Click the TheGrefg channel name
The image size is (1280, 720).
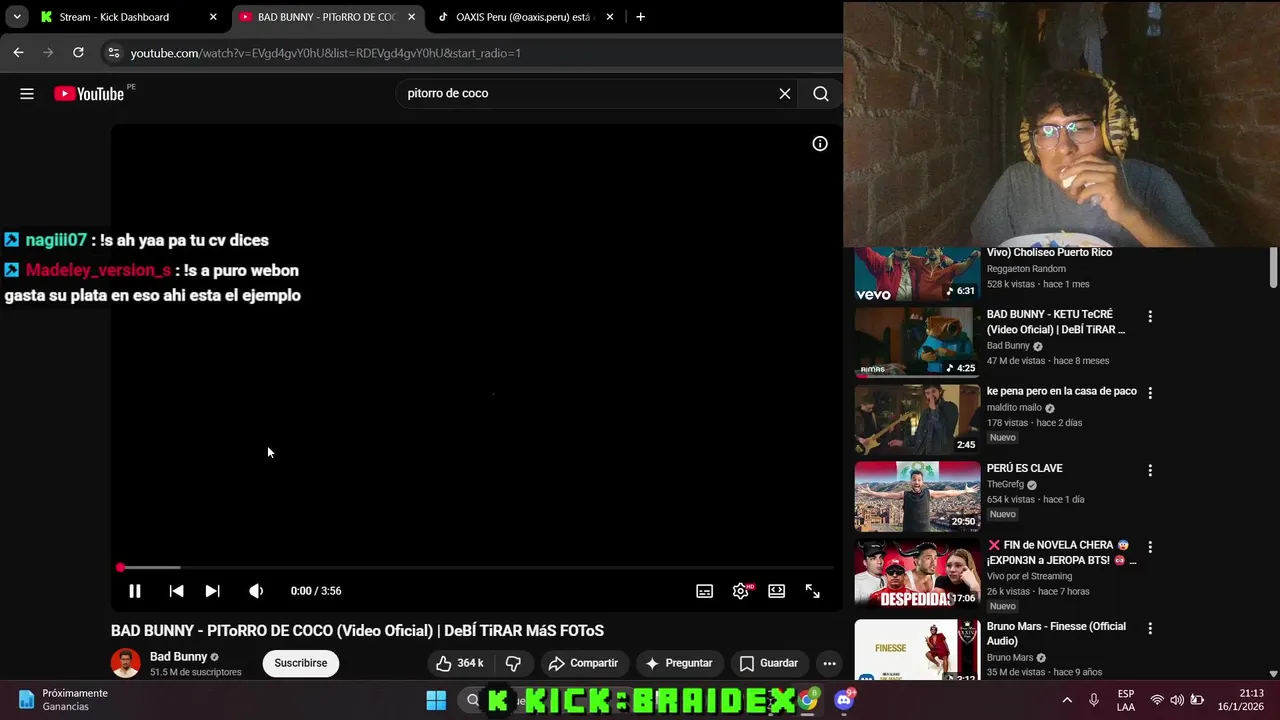pyautogui.click(x=1005, y=484)
